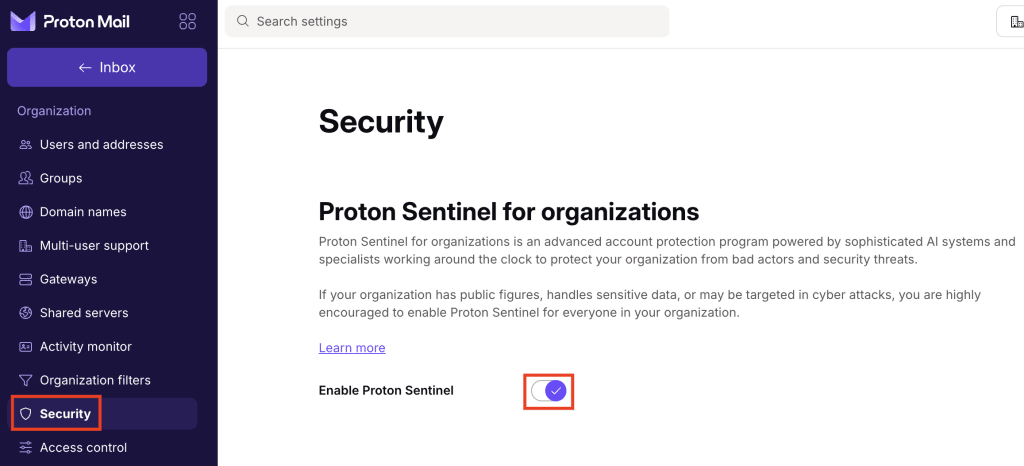Open Multi-user support settings
This screenshot has height=466, width=1024.
pyautogui.click(x=94, y=246)
